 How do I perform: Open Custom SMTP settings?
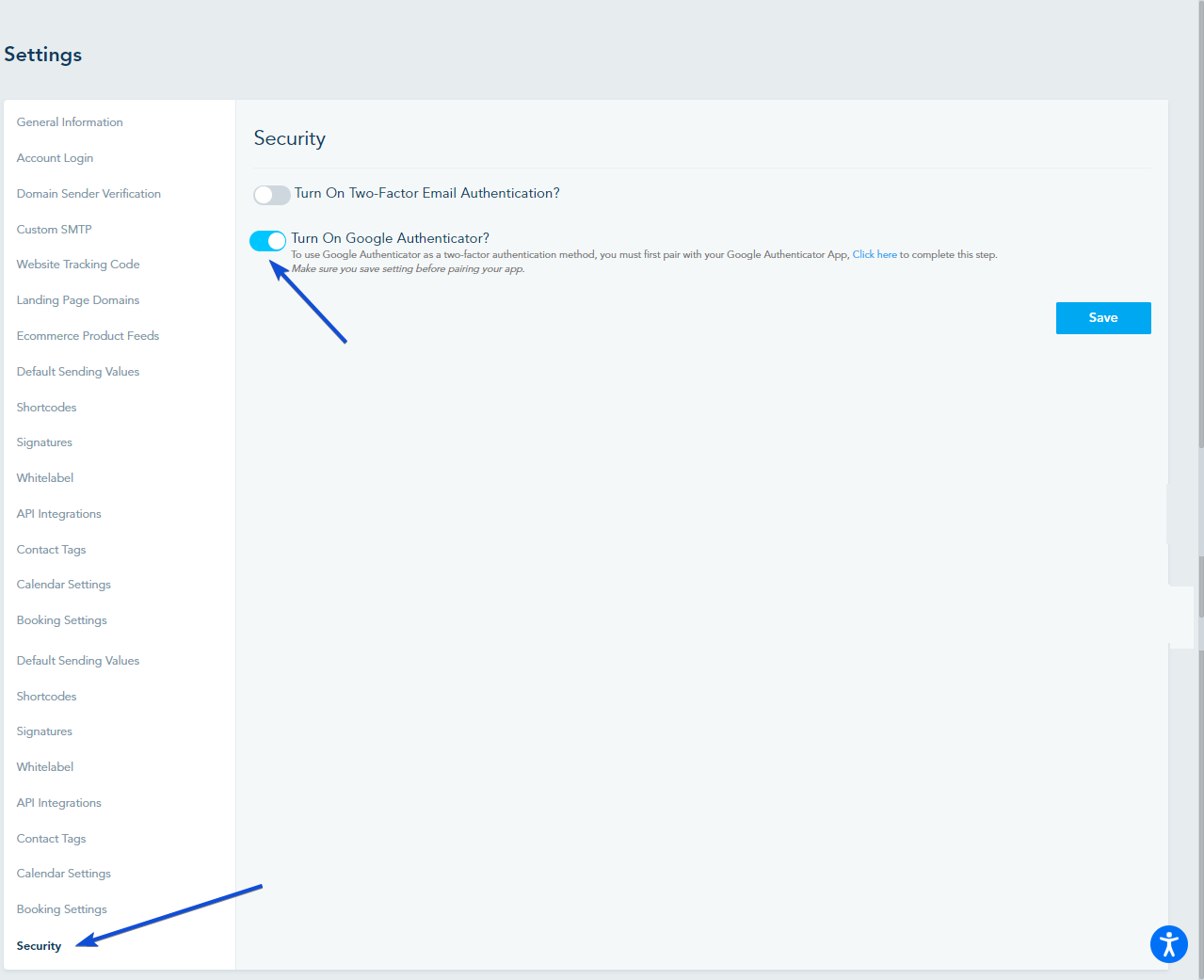coord(54,230)
